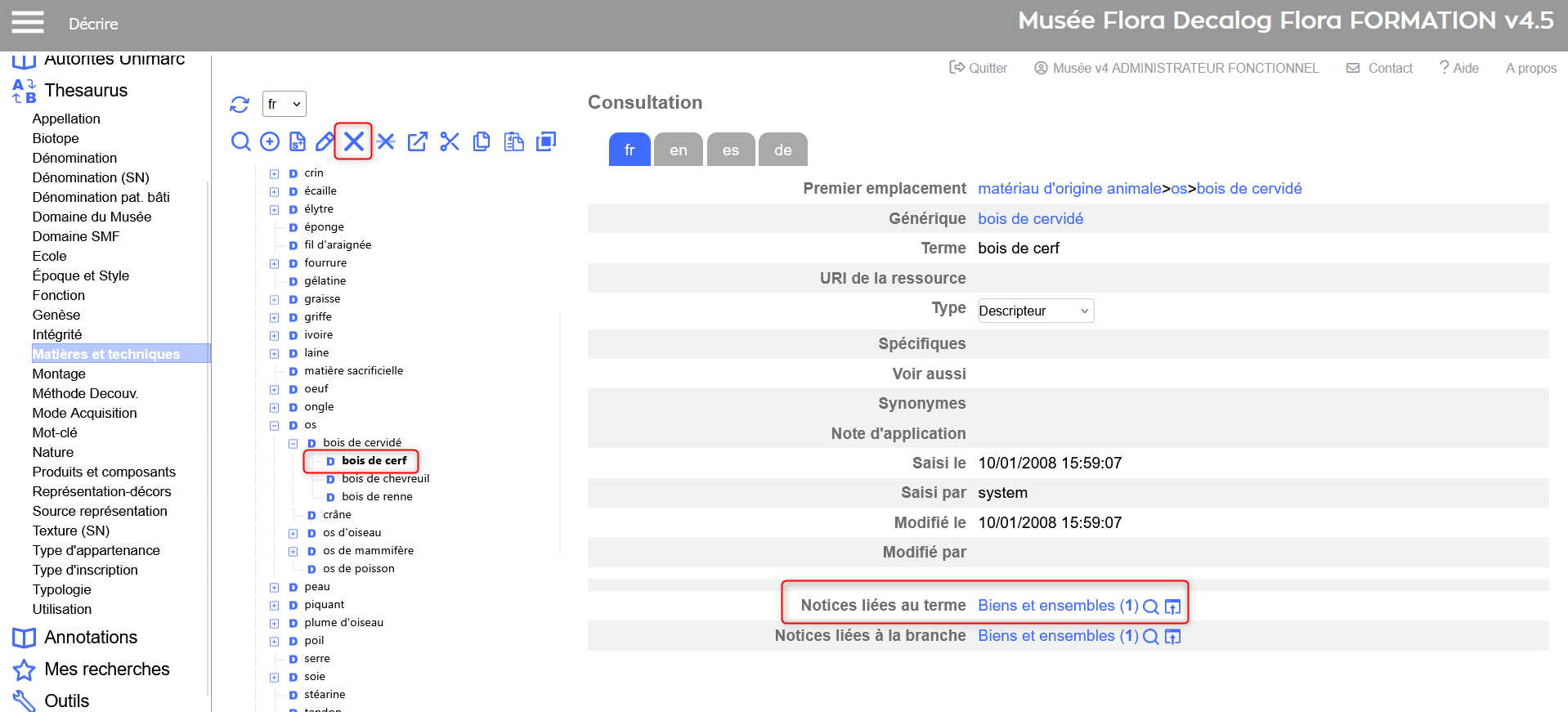Open the Type dropdown set to Descripteur
This screenshot has width=1568, height=712.
[1035, 311]
